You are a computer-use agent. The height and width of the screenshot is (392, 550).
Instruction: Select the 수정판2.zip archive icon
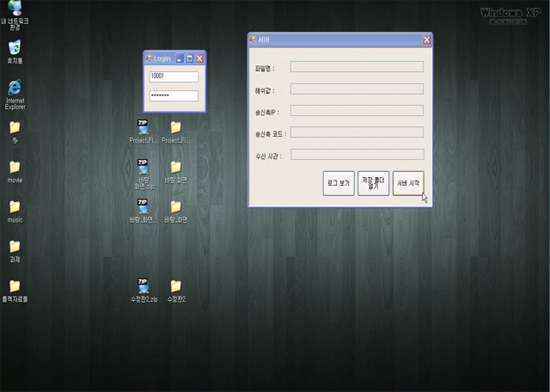143,290
